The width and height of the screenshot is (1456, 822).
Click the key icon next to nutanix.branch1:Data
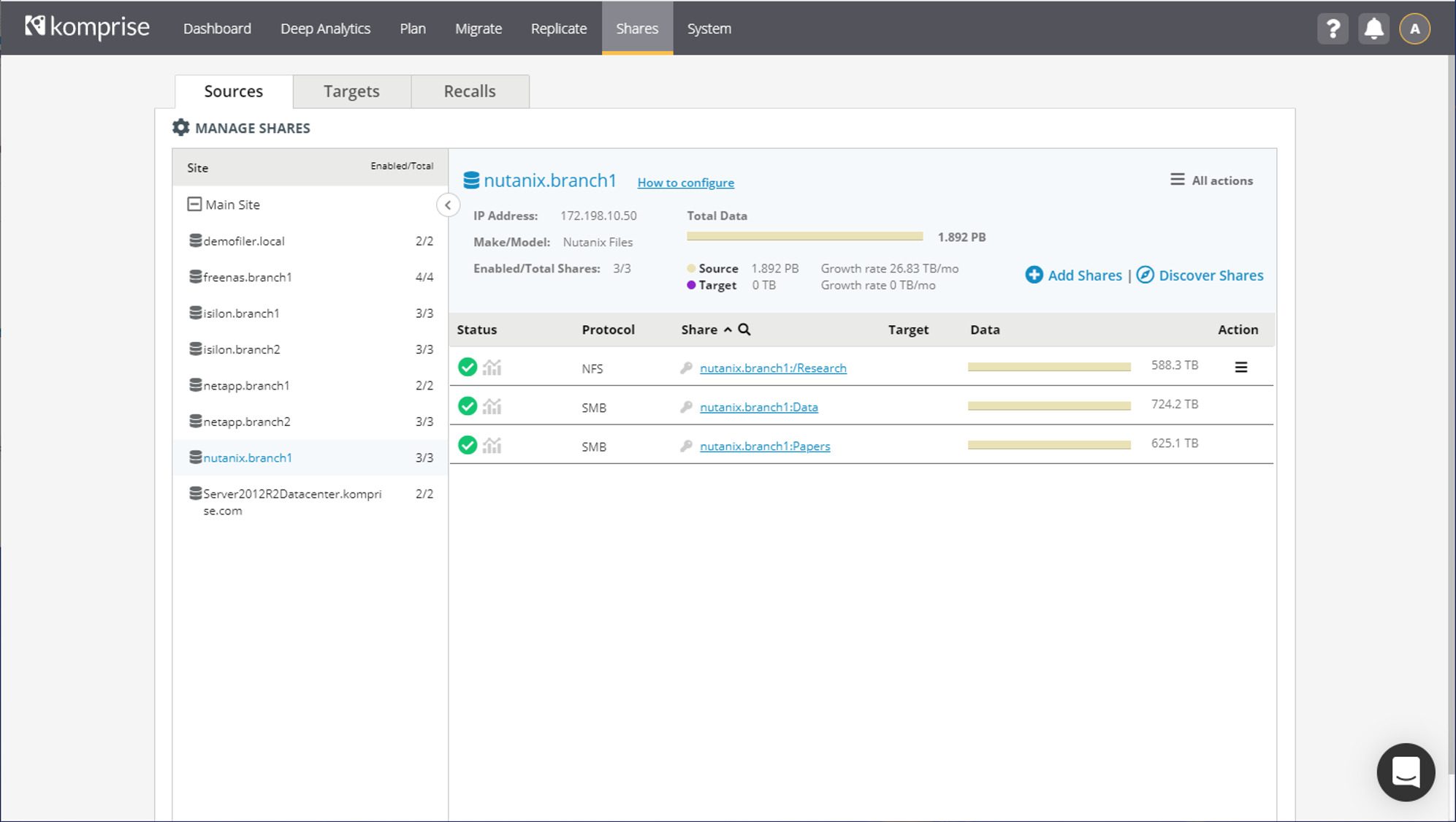[686, 407]
